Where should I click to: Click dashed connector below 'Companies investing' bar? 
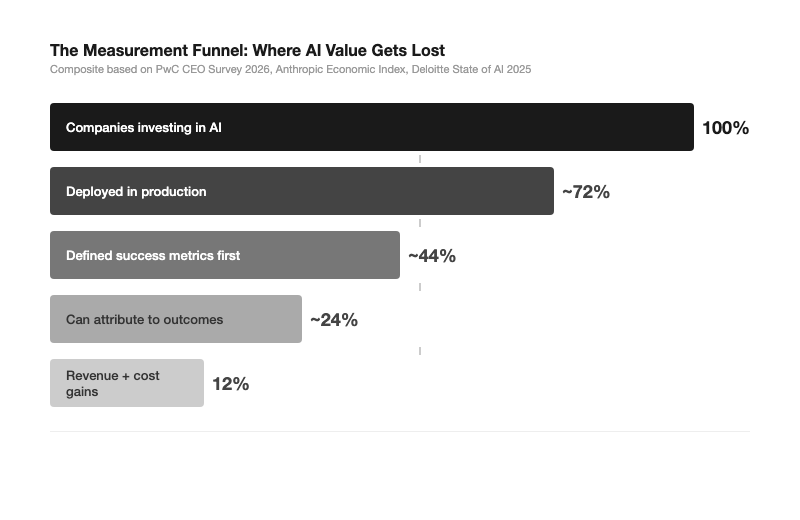point(420,159)
